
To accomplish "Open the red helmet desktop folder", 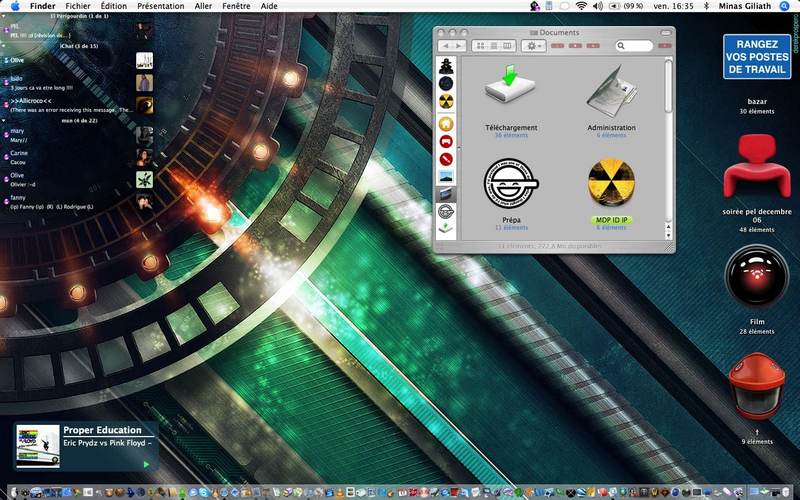I will coord(757,386).
